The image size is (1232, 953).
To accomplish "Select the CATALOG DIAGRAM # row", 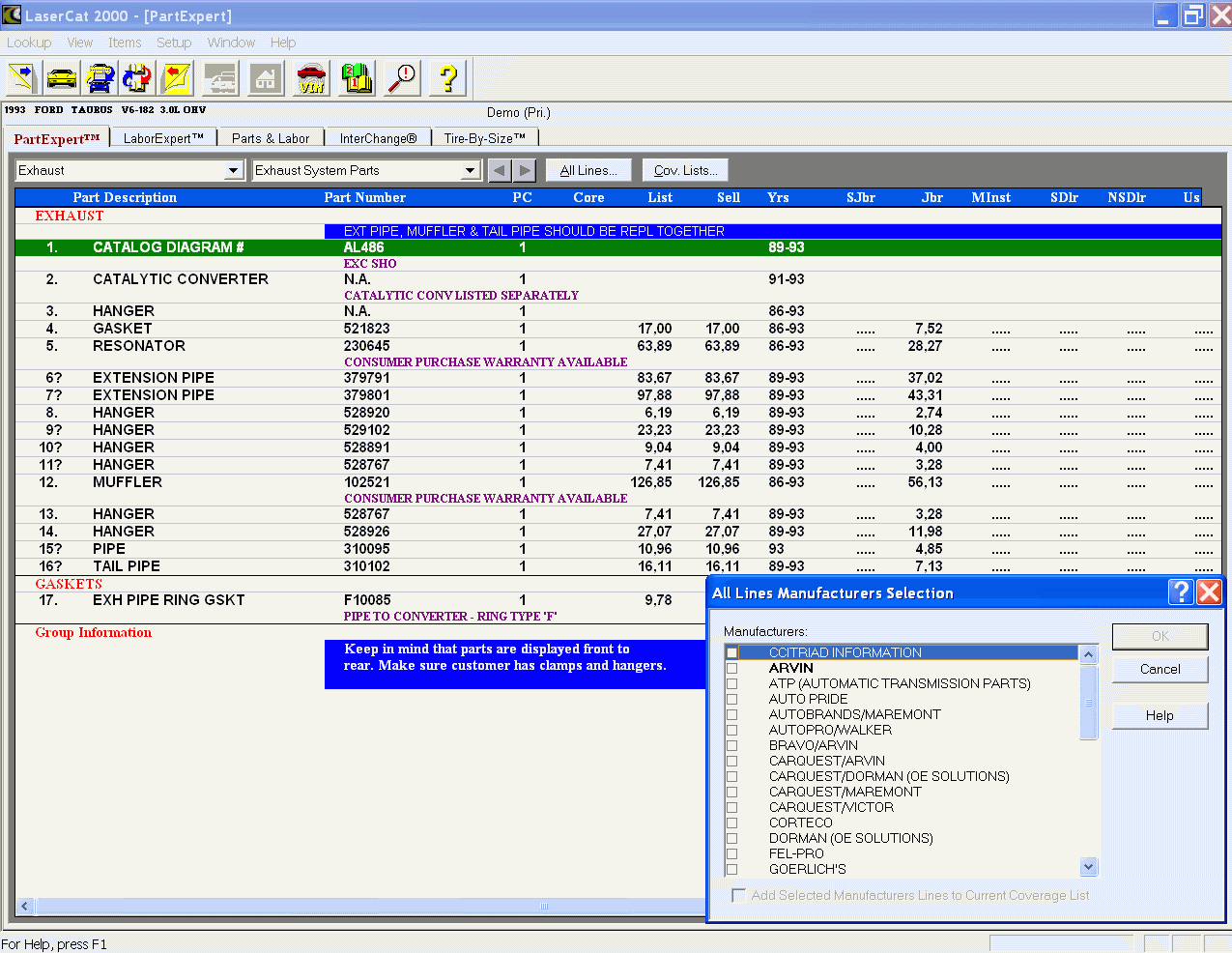I will point(618,247).
